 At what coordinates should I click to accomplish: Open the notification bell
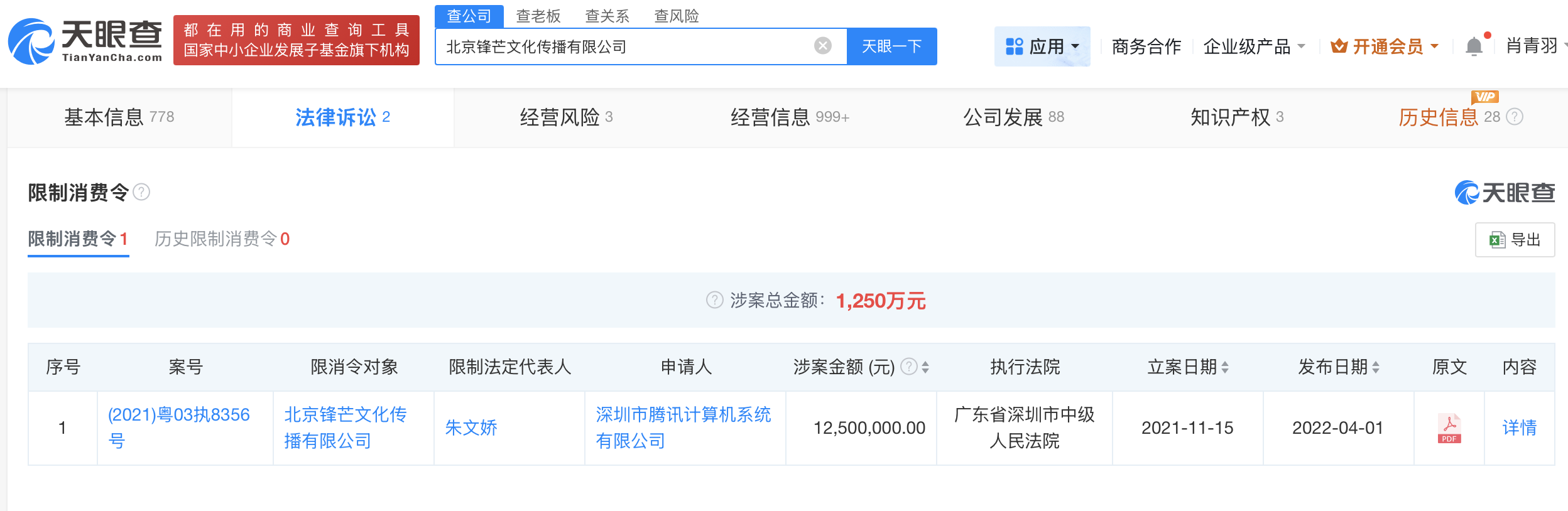[x=1473, y=46]
